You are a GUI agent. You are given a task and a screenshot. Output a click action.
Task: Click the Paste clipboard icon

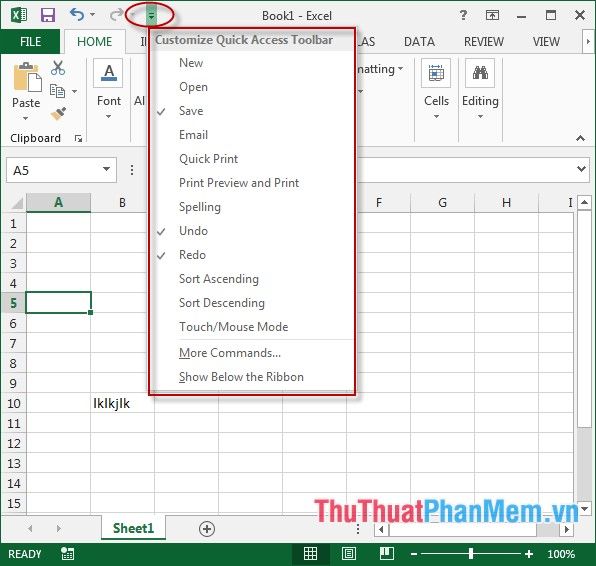pos(27,77)
